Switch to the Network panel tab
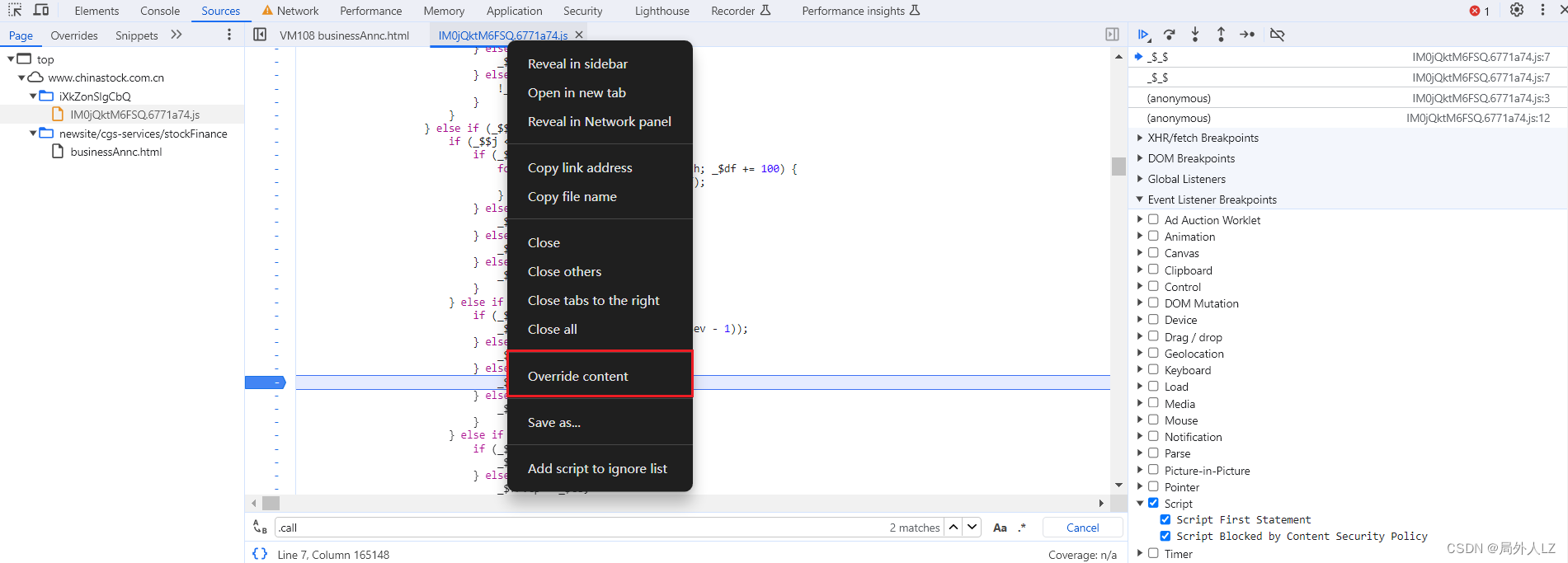This screenshot has width=1568, height=563. click(x=290, y=11)
